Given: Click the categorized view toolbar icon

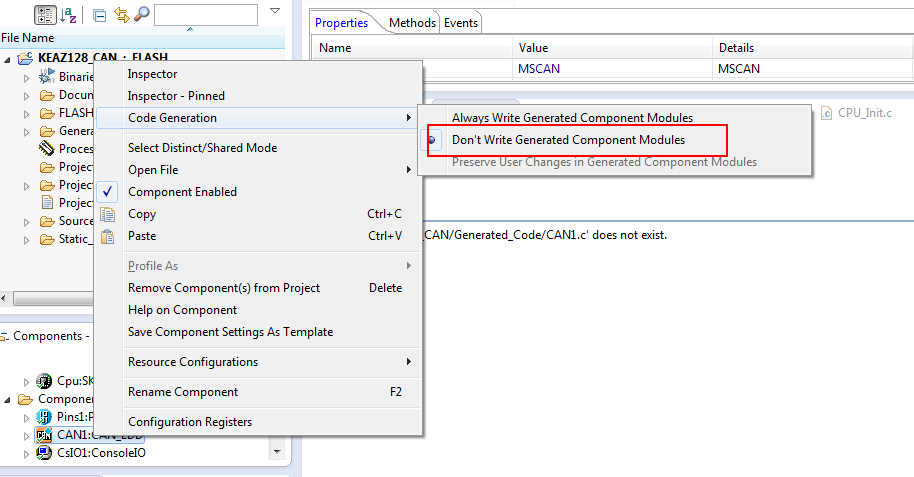Looking at the screenshot, I should [45, 14].
